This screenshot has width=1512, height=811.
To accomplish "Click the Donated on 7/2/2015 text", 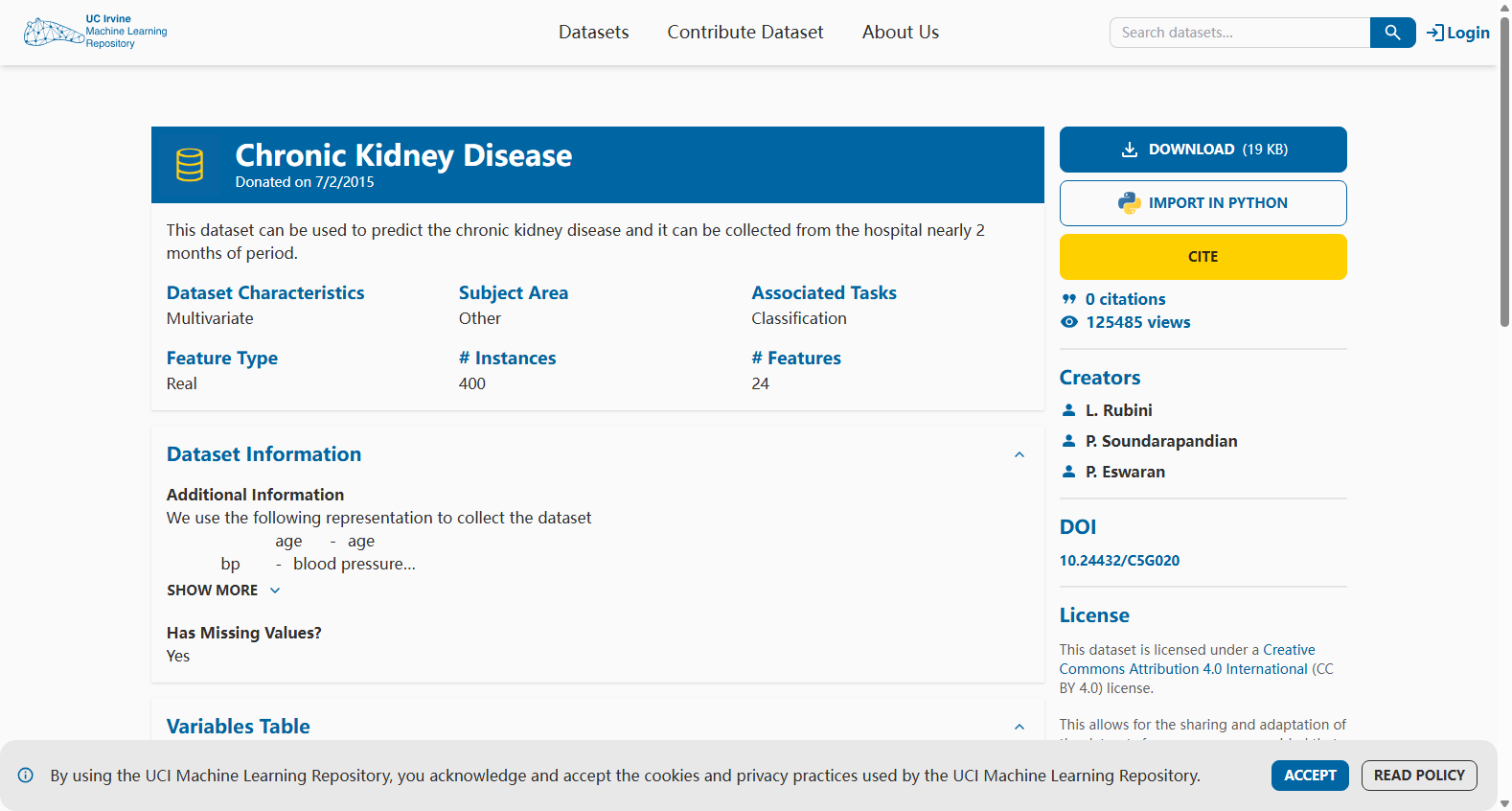I will click(x=305, y=182).
